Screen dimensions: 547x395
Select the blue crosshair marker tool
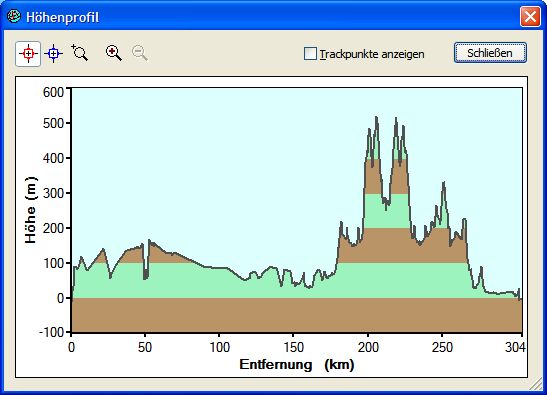[53, 54]
